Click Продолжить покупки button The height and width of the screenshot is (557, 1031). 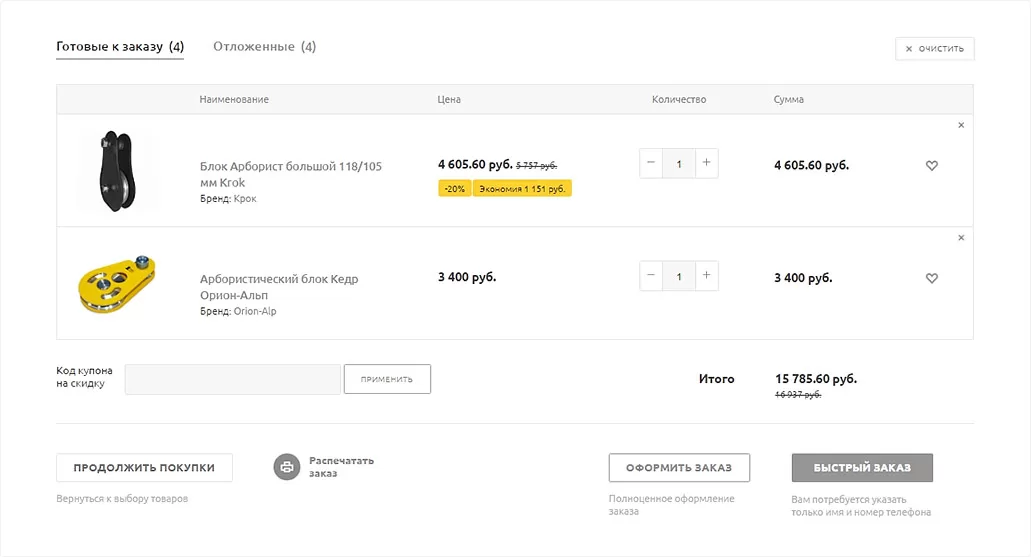pos(144,468)
